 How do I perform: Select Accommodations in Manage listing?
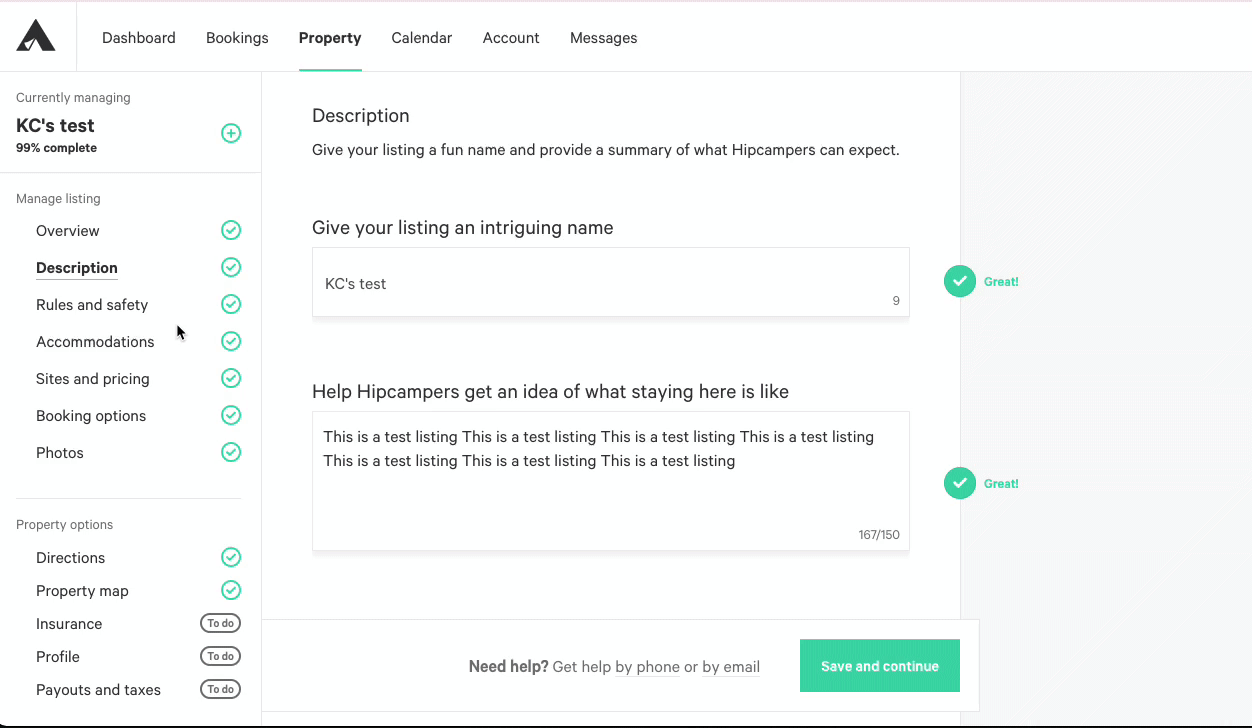tap(95, 341)
